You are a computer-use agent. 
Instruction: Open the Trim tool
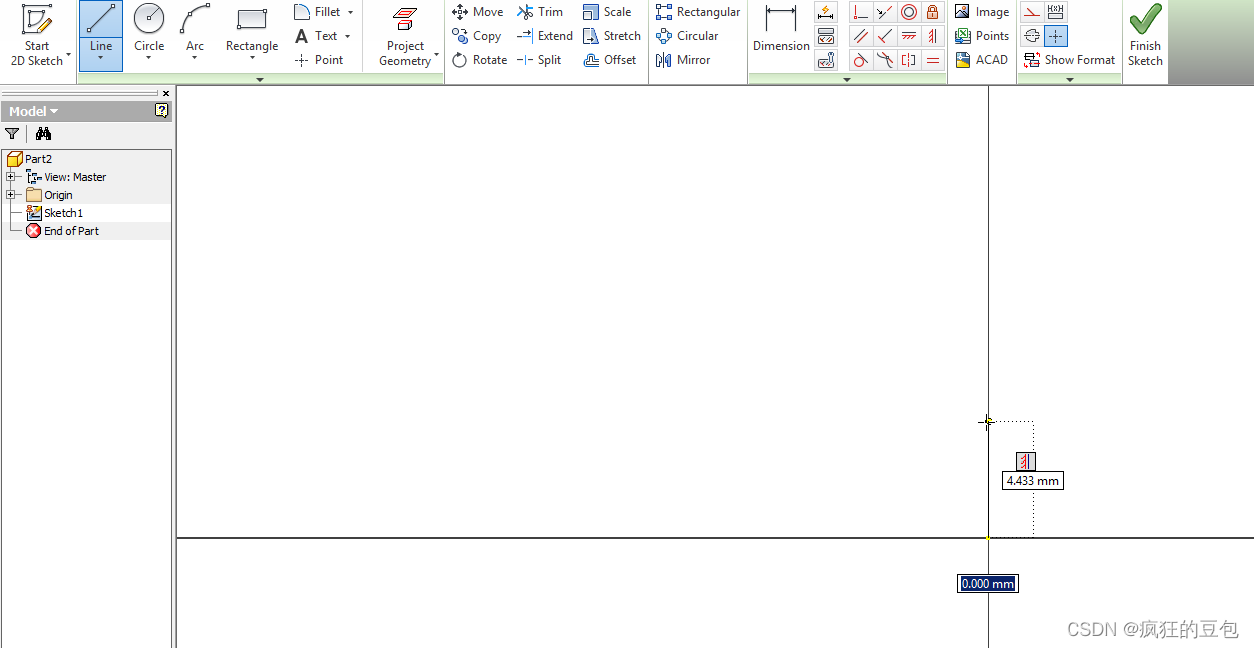(x=541, y=11)
